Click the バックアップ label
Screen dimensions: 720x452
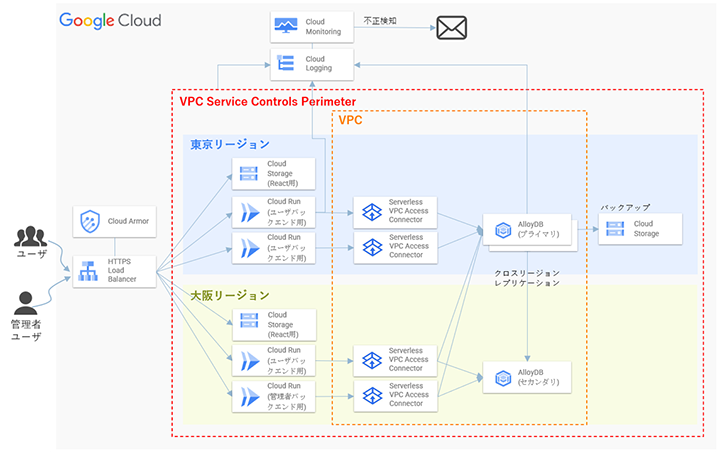click(625, 208)
